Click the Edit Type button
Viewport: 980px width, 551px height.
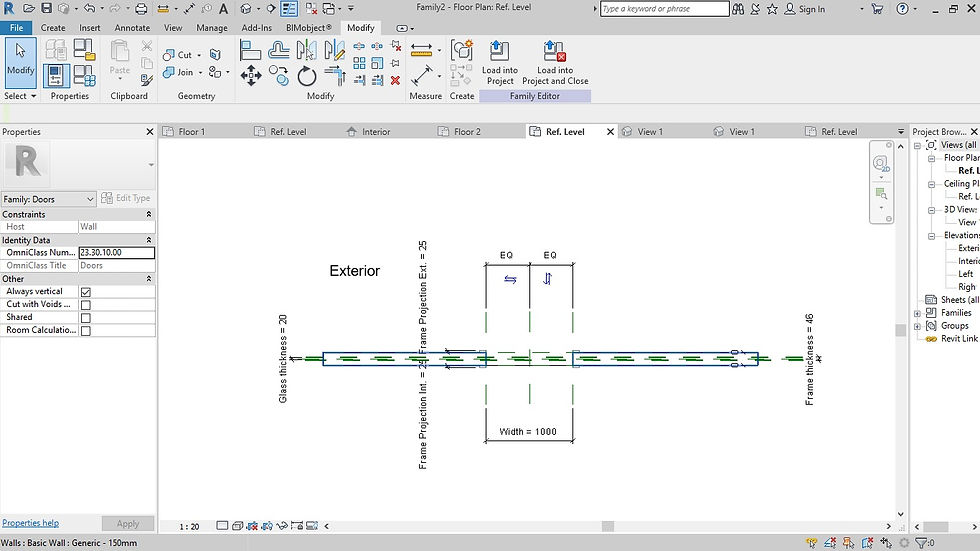pos(126,198)
